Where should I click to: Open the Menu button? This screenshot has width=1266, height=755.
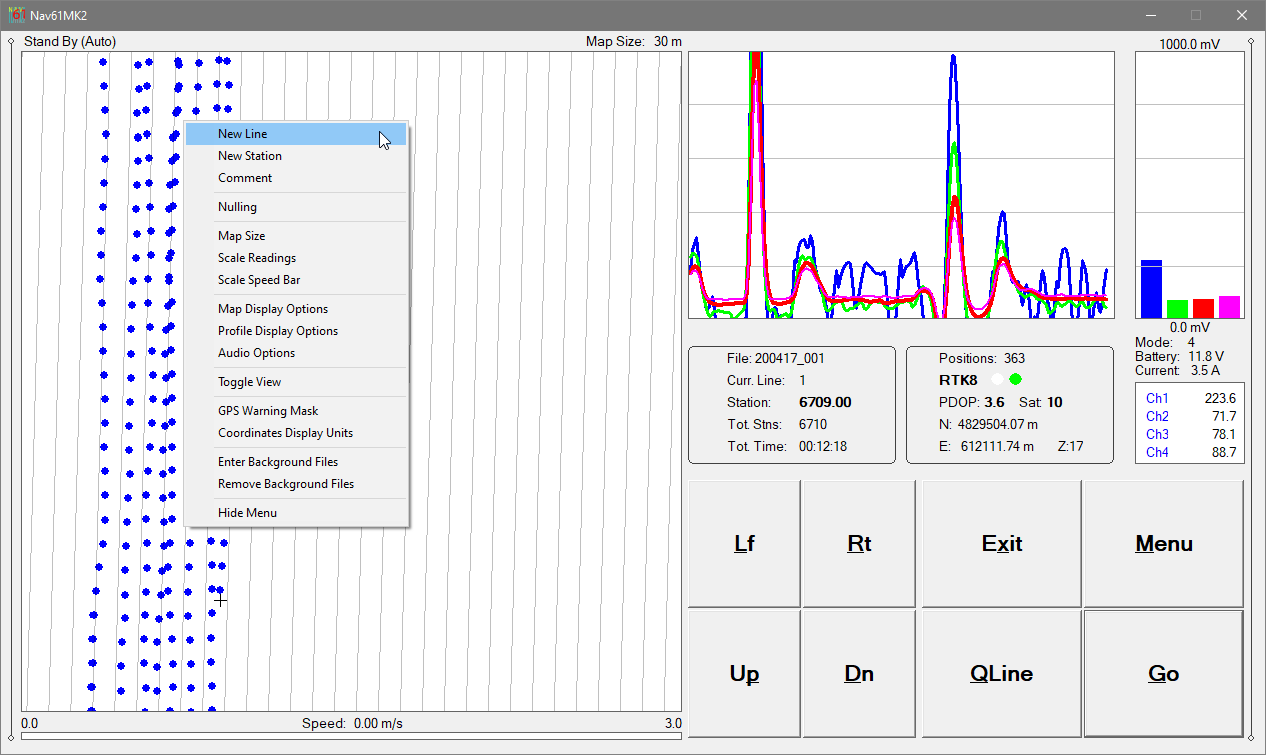(x=1164, y=544)
